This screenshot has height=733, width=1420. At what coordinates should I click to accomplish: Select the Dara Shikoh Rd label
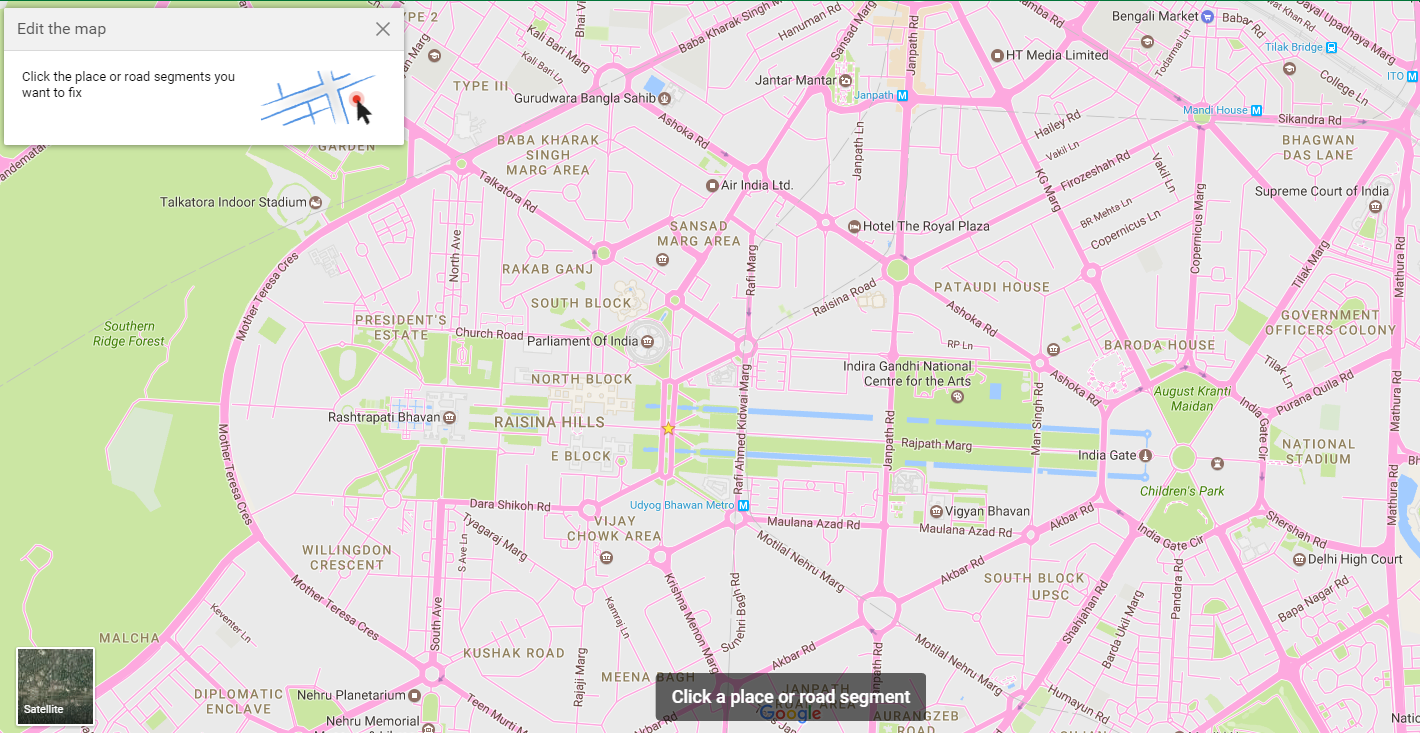pos(510,506)
